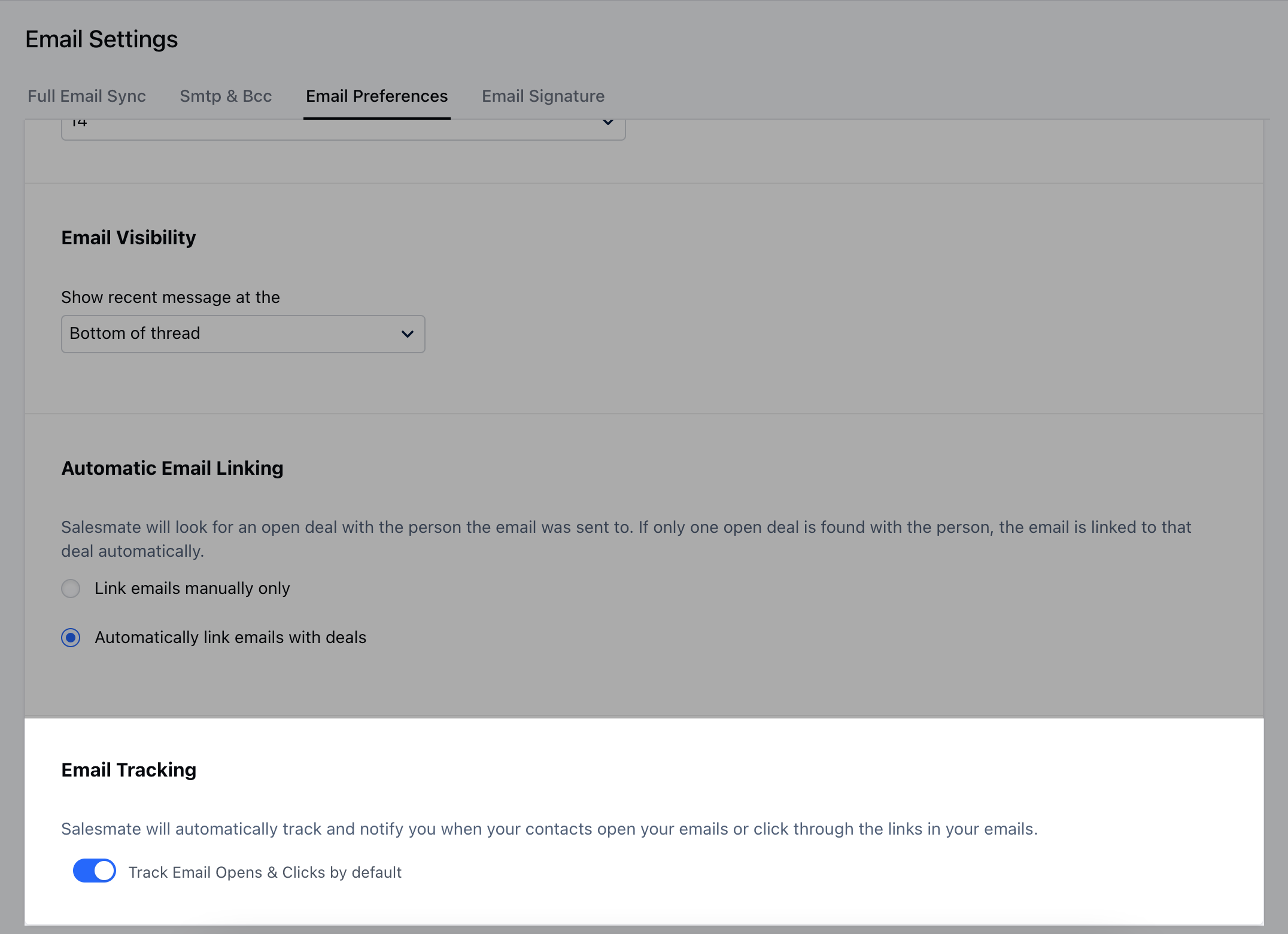
Task: Click the chevron arrow on Bottom of thread
Action: coord(408,334)
